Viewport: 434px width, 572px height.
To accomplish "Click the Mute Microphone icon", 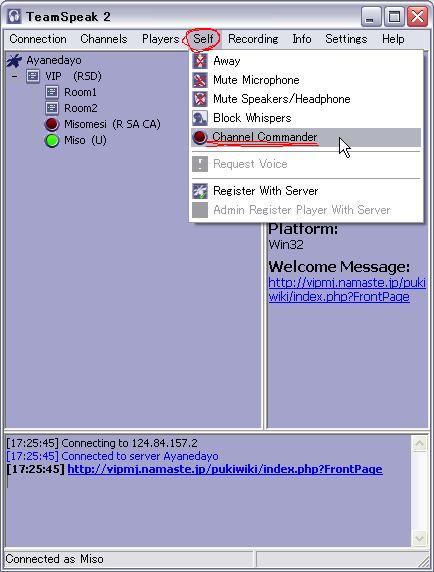I will 200,80.
